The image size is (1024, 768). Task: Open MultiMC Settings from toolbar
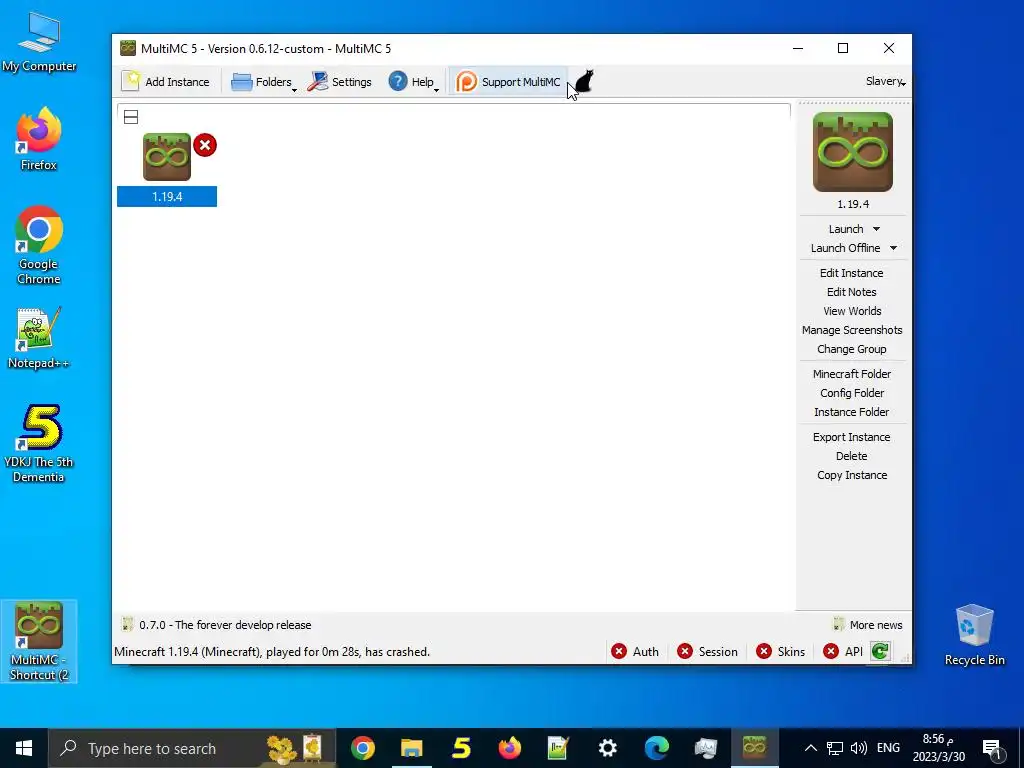coord(340,82)
